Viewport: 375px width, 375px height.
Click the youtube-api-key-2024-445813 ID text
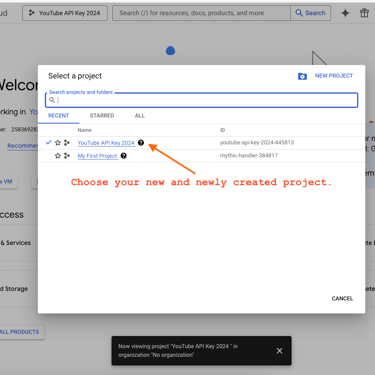[x=257, y=143]
